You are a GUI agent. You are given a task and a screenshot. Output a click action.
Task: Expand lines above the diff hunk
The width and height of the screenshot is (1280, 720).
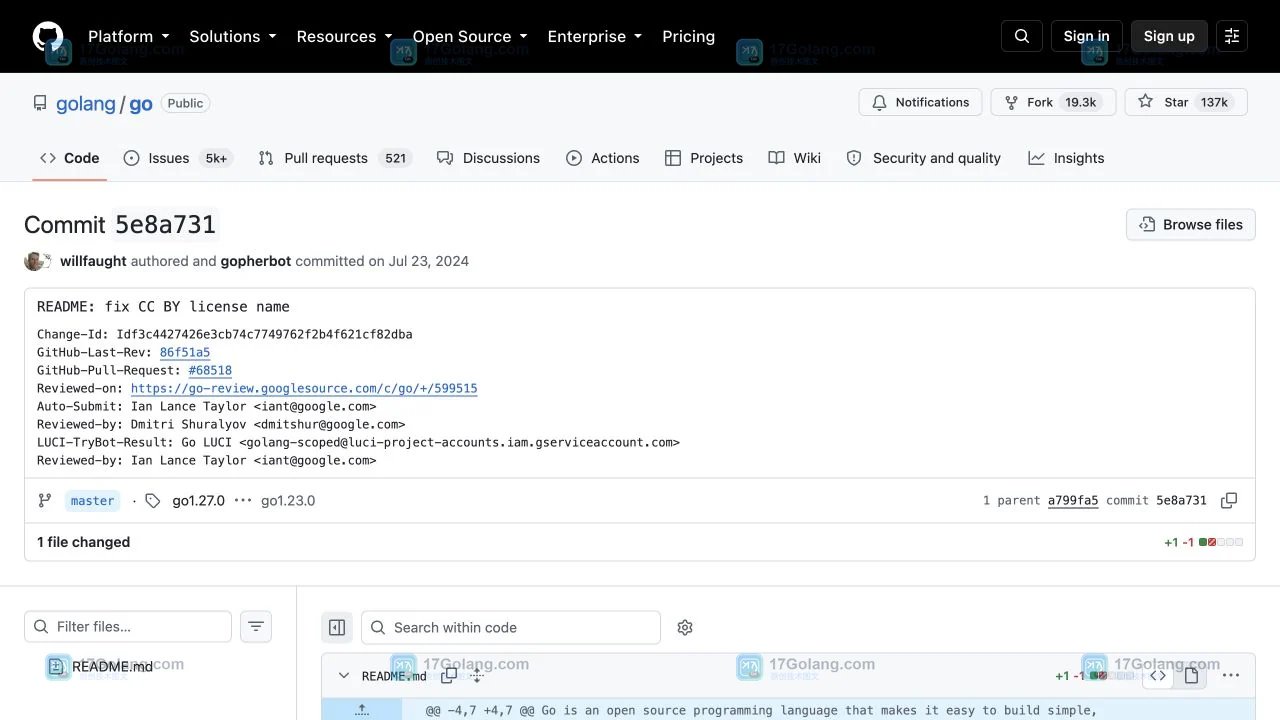coord(362,710)
